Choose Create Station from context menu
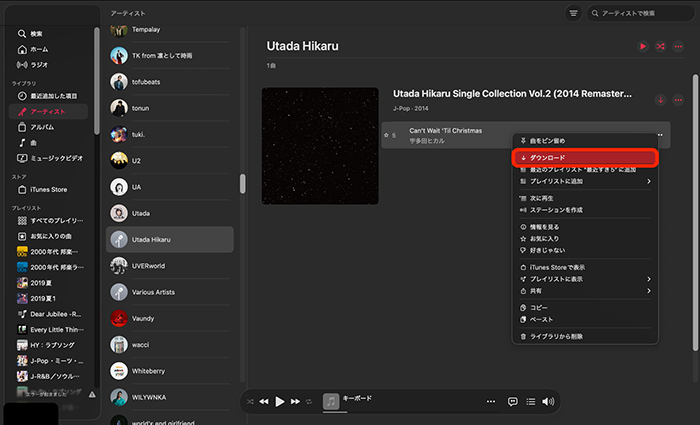Screen dimensions: 700x425 pos(585,210)
